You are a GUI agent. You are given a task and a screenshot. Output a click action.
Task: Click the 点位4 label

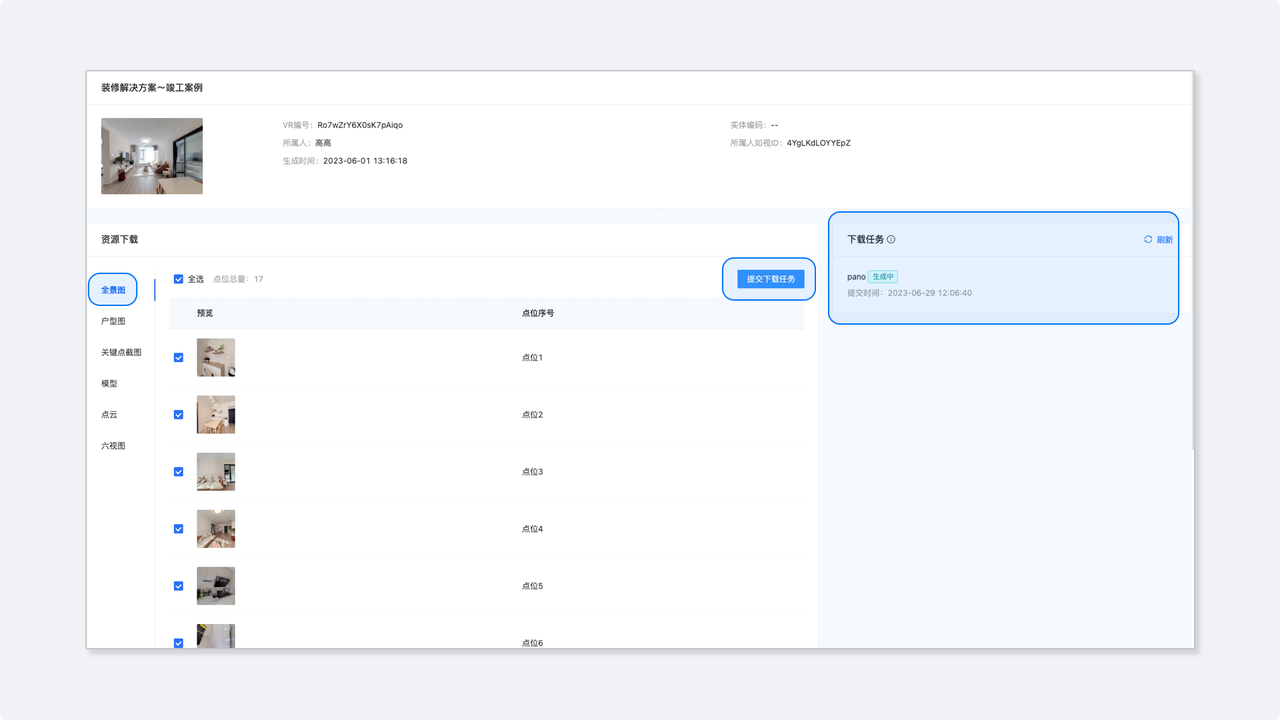point(532,529)
